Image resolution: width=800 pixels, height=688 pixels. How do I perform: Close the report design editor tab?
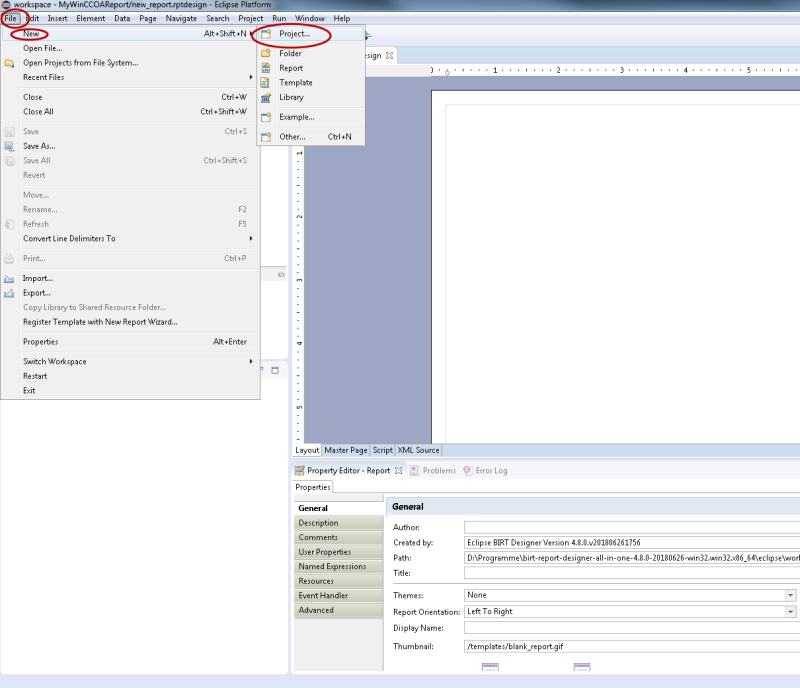pos(390,55)
